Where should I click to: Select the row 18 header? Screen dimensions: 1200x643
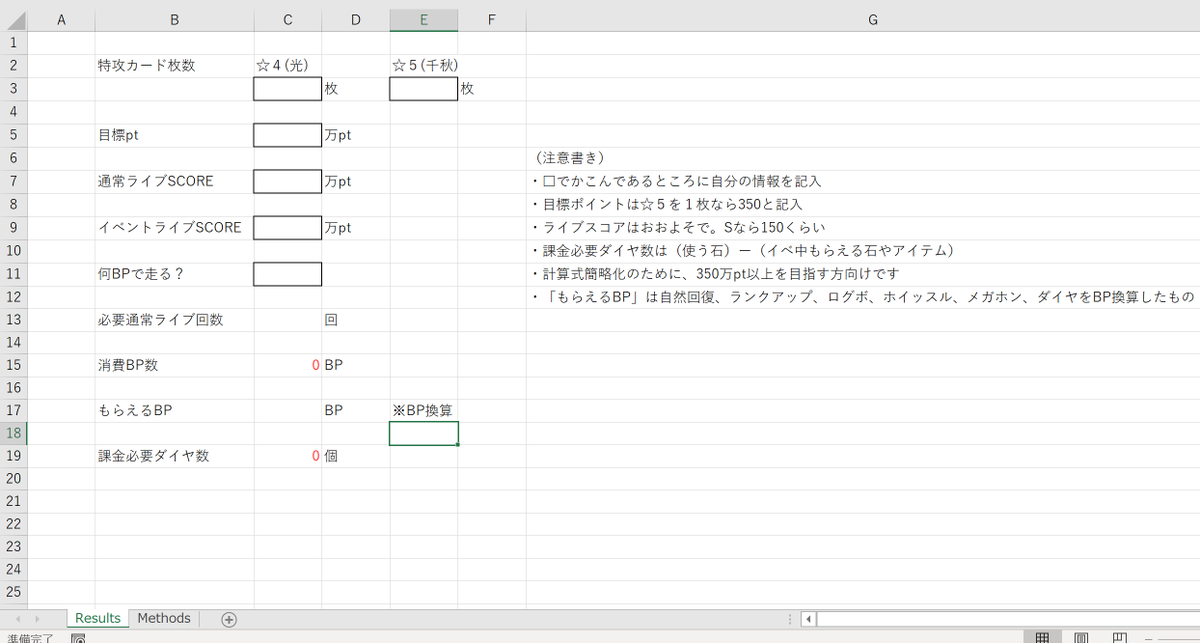click(14, 433)
